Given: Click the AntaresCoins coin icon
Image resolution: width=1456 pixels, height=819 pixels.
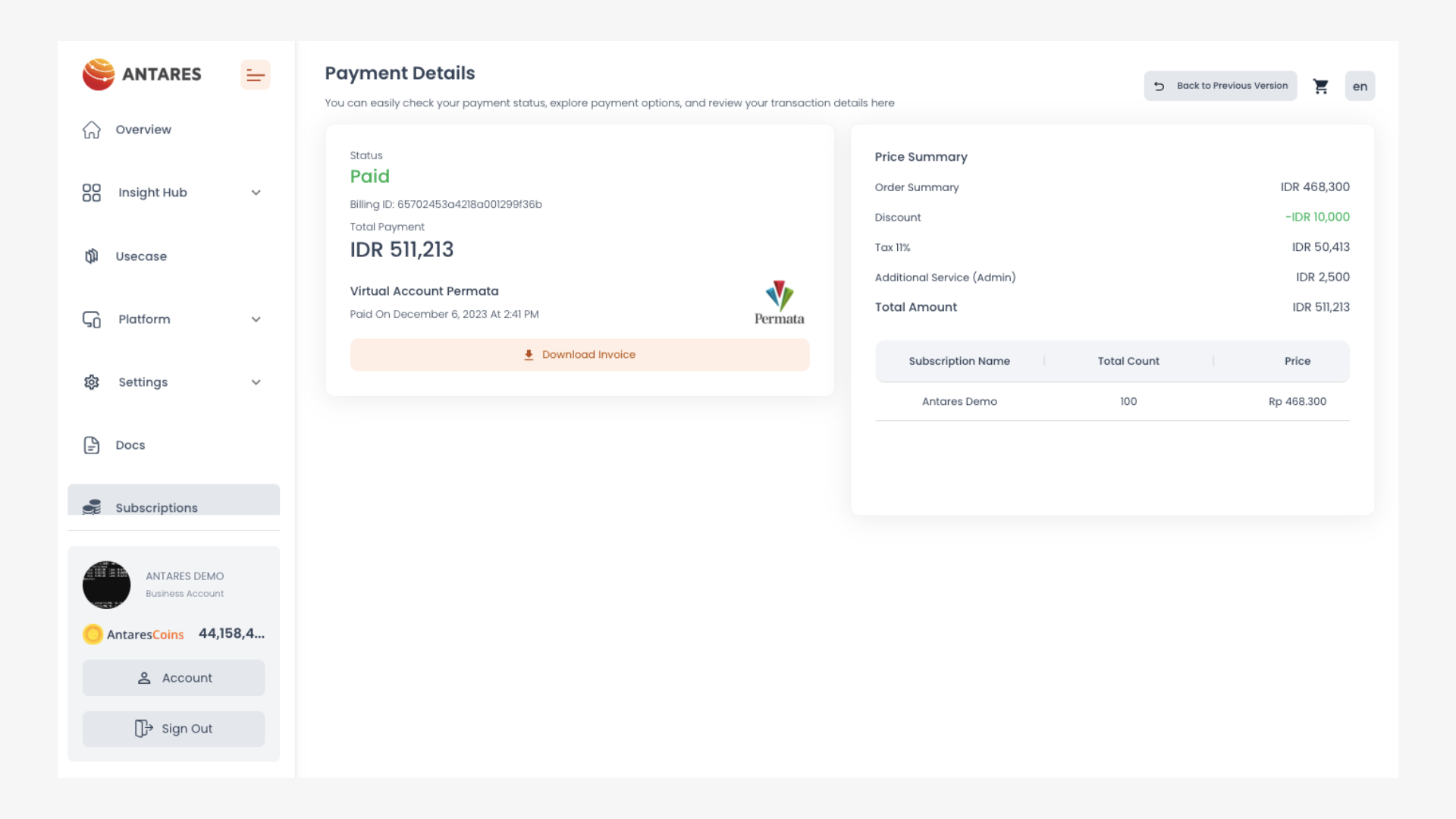Looking at the screenshot, I should tap(93, 634).
